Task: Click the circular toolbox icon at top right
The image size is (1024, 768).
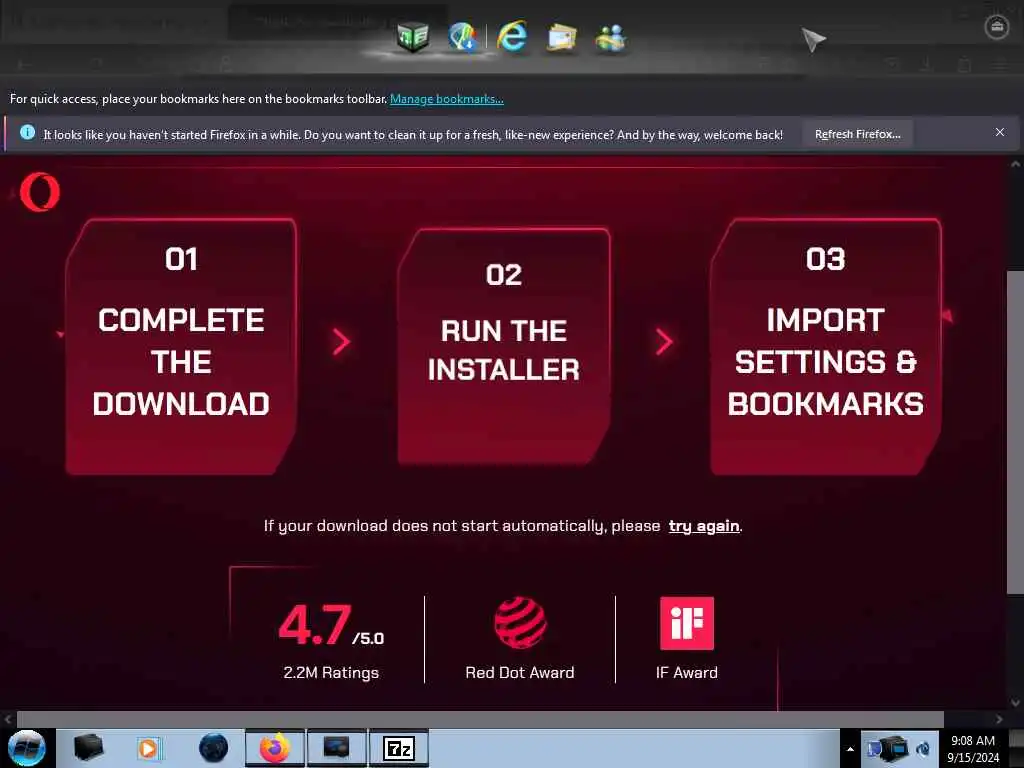Action: 997,27
